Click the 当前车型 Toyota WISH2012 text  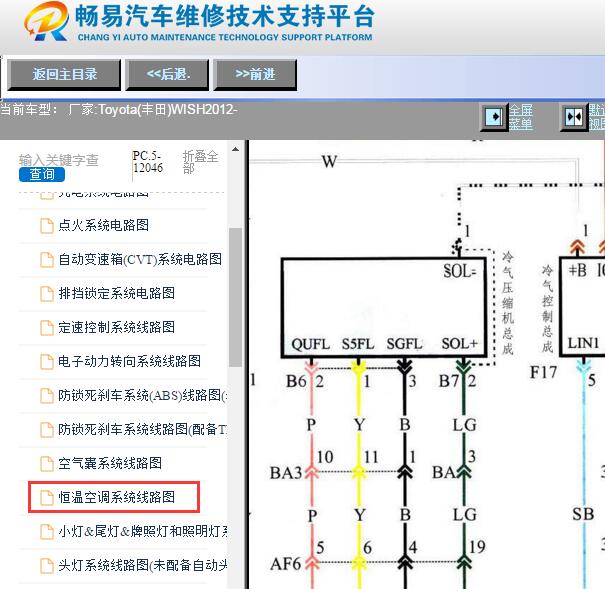pos(118,110)
